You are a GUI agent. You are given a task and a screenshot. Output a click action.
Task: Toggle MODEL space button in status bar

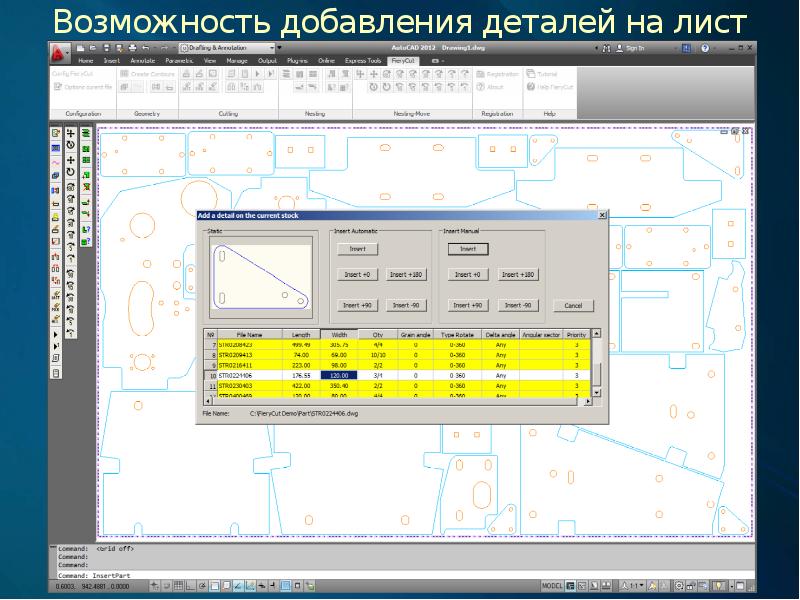coord(551,585)
